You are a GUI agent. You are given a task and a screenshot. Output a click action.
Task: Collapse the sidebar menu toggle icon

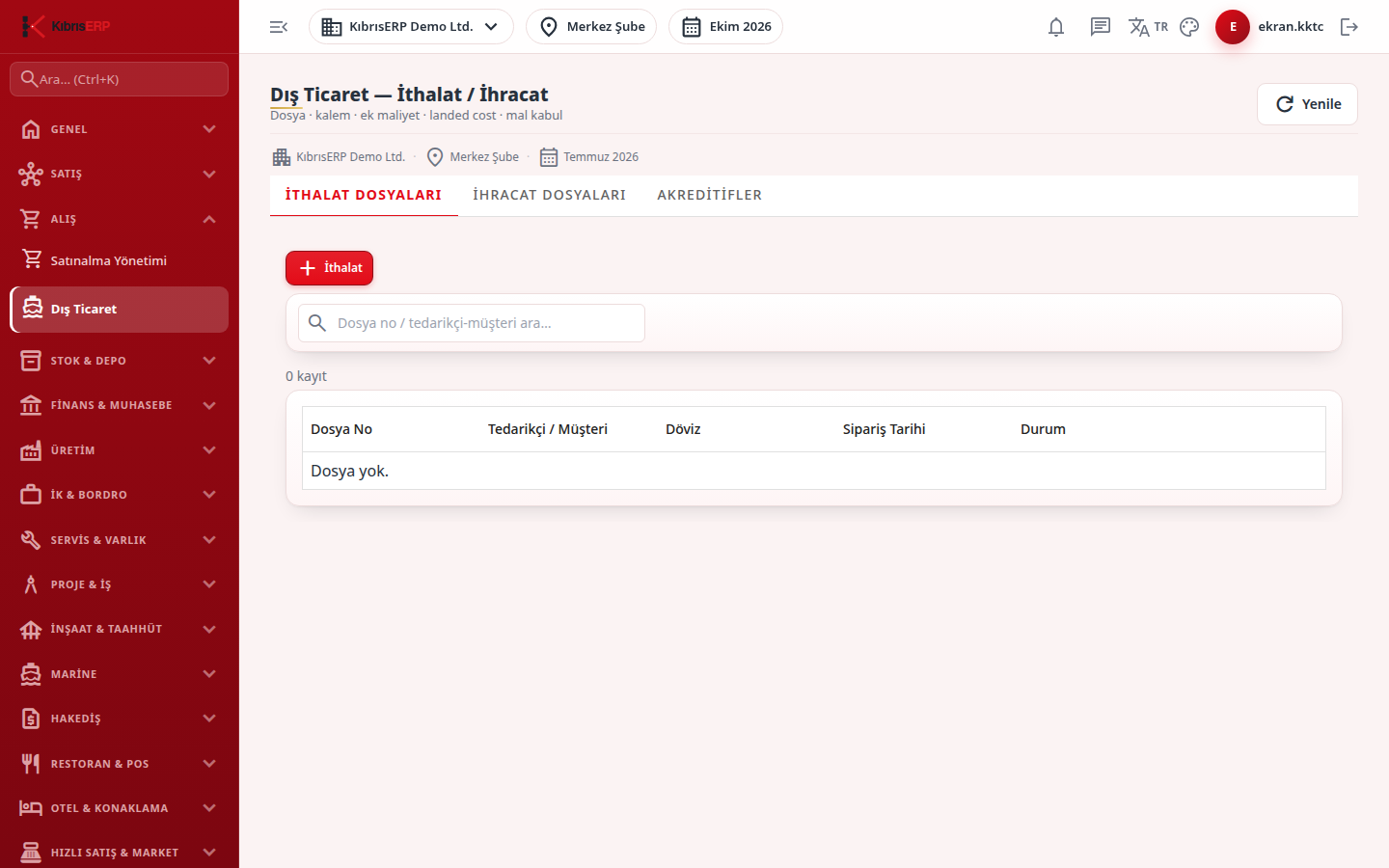(x=279, y=27)
